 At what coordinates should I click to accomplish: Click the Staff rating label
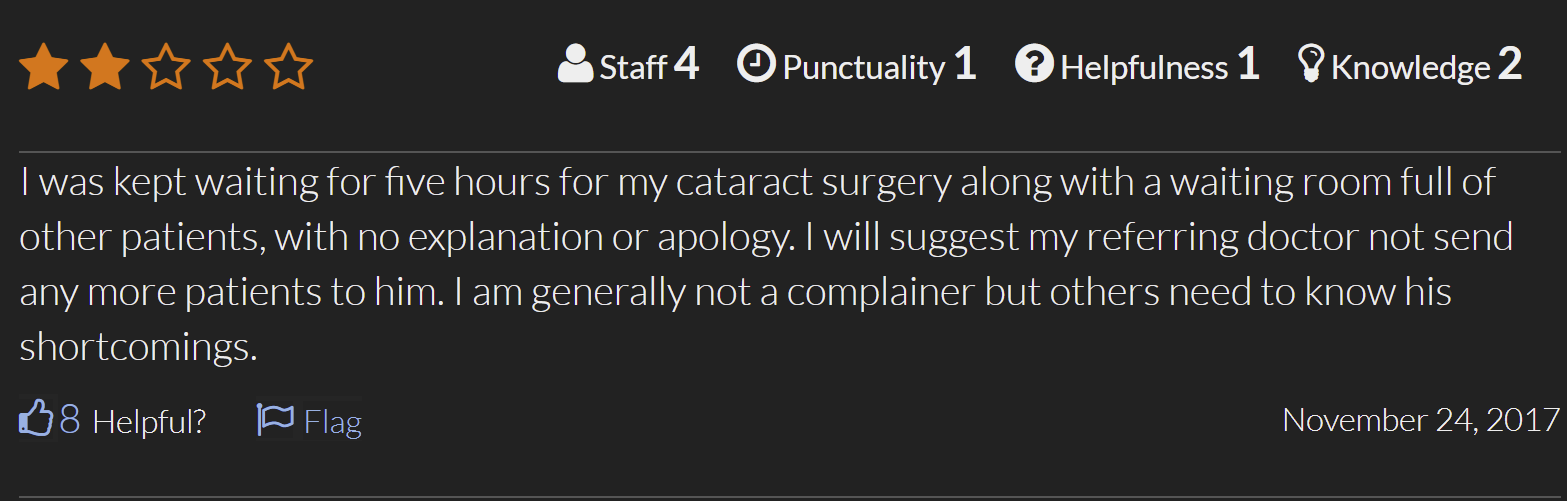(633, 68)
